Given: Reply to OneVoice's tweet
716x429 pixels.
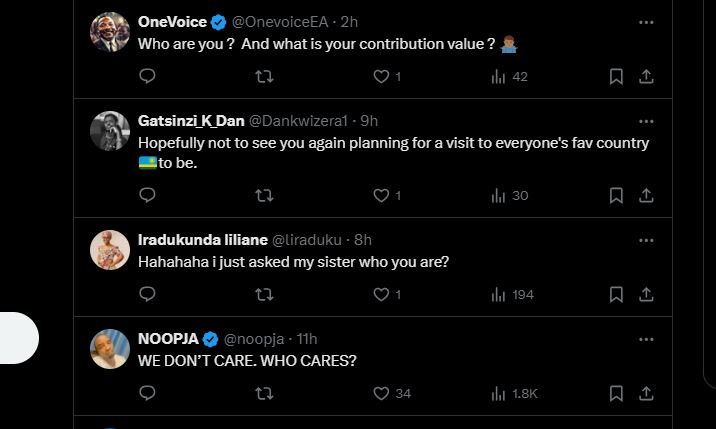Looking at the screenshot, I should coord(147,76).
